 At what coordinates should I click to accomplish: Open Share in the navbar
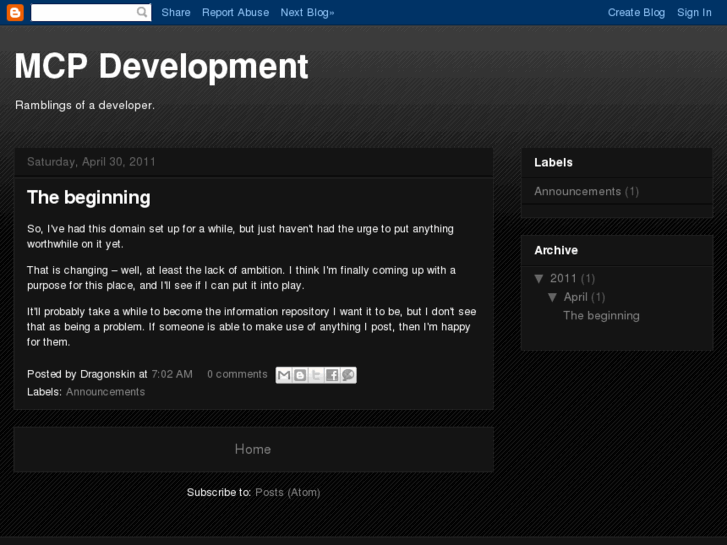[176, 12]
